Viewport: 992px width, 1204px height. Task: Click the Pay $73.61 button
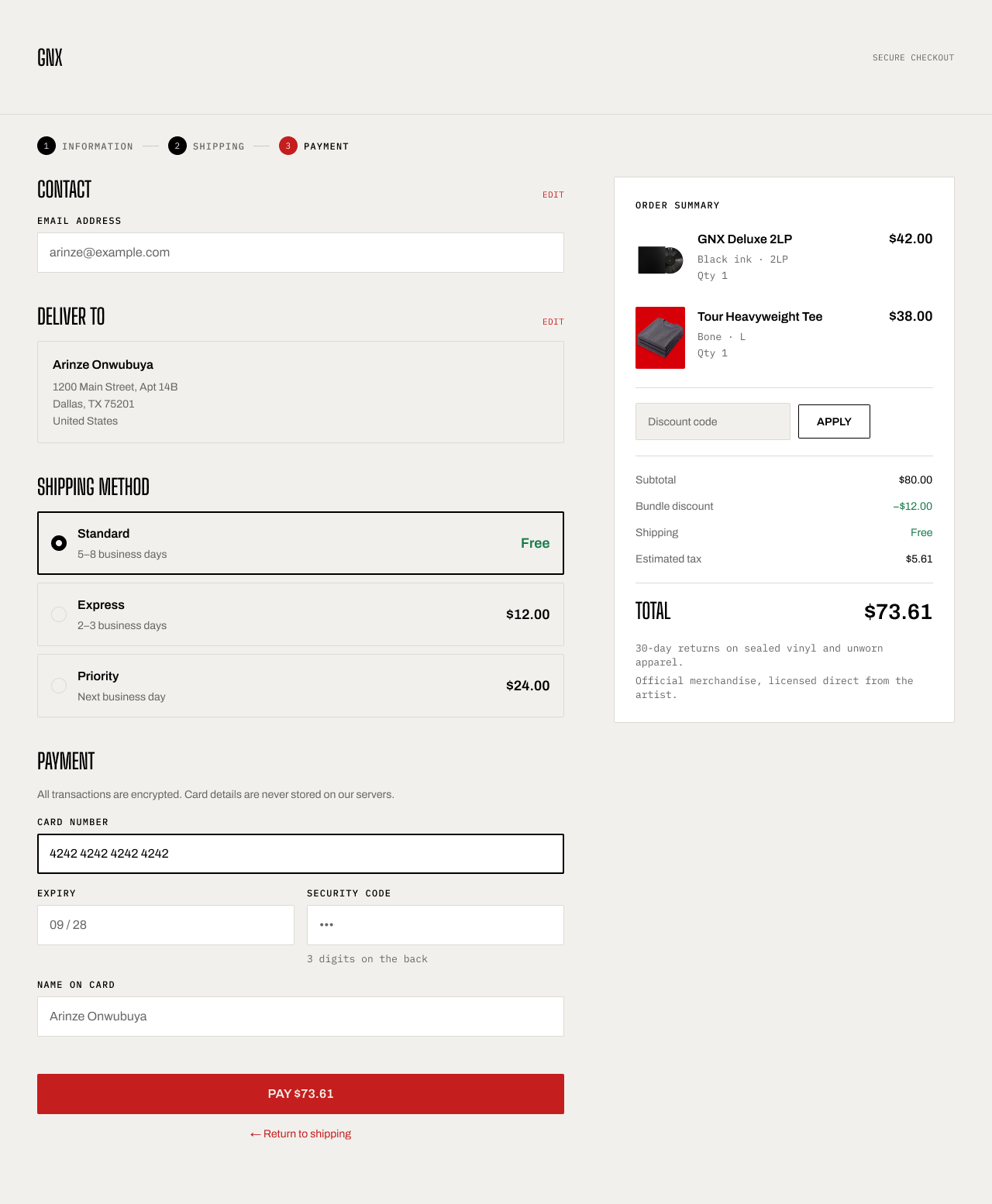coord(301,1094)
